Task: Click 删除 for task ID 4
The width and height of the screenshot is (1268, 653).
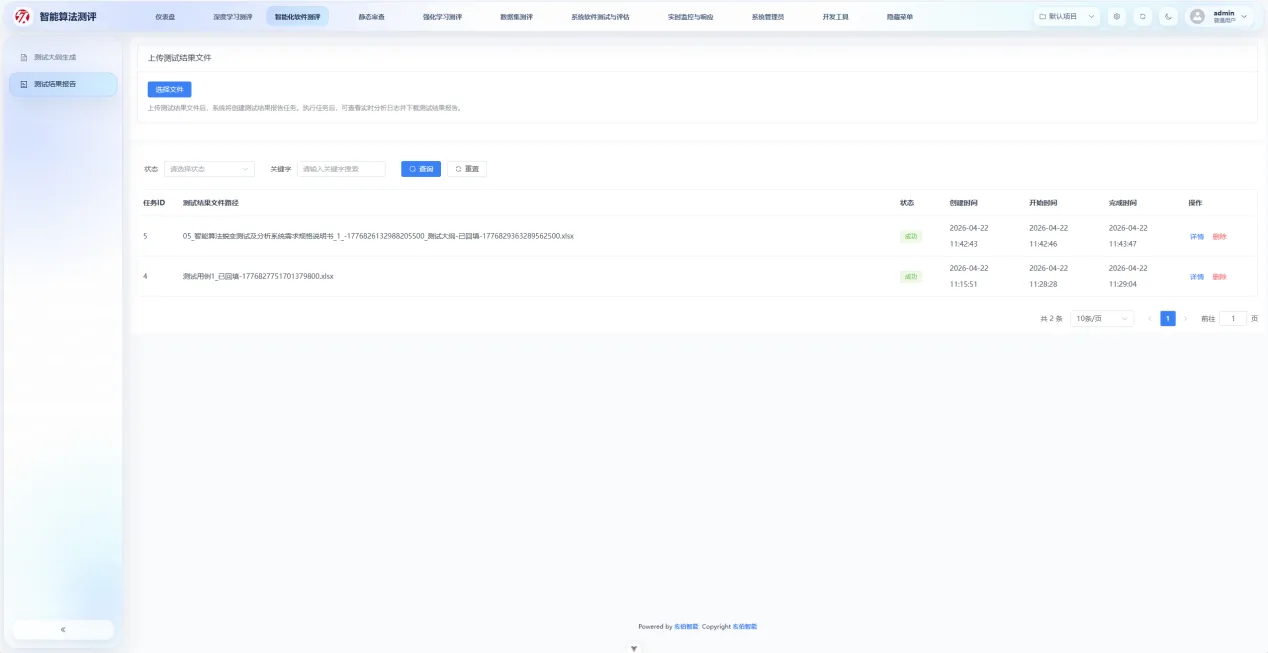Action: [1219, 276]
